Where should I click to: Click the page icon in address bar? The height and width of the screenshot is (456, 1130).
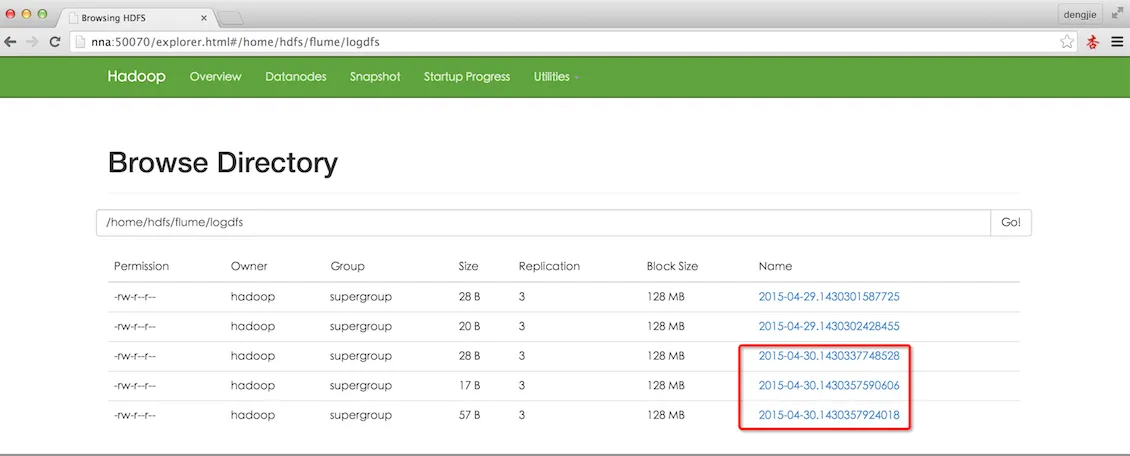pyautogui.click(x=80, y=42)
